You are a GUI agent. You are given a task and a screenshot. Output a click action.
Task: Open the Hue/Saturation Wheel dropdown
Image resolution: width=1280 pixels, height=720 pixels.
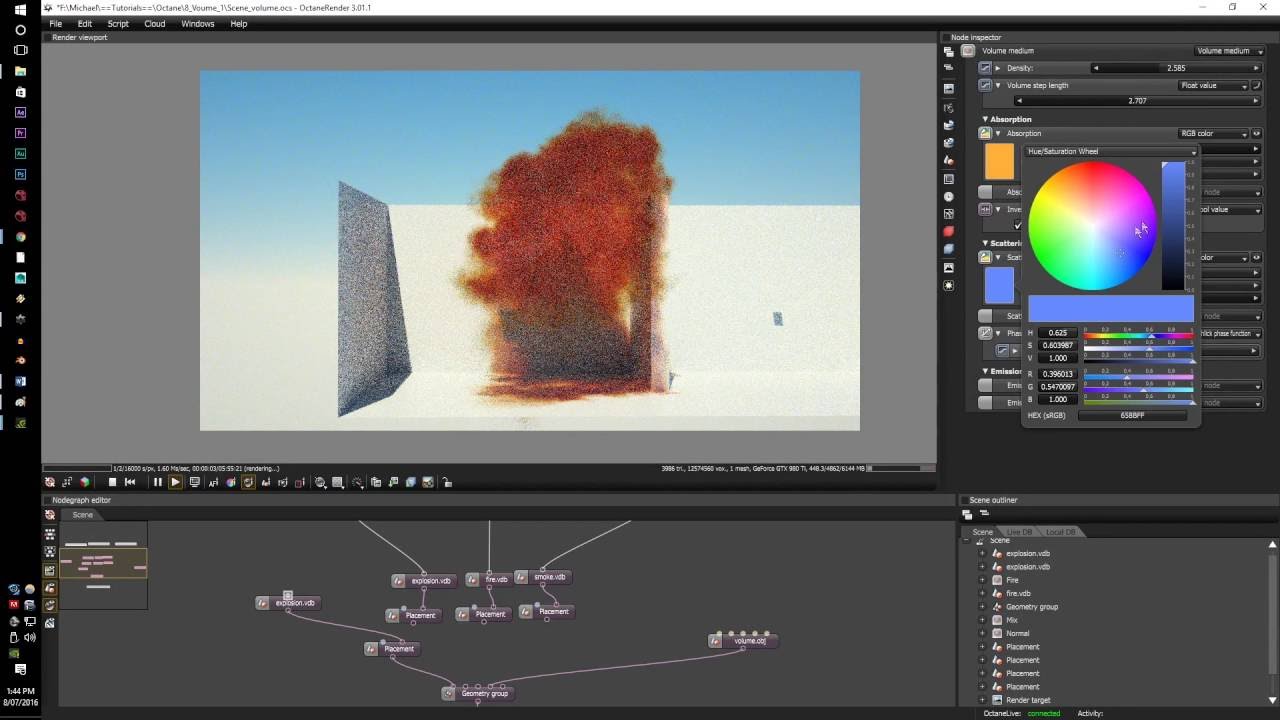click(x=1110, y=152)
